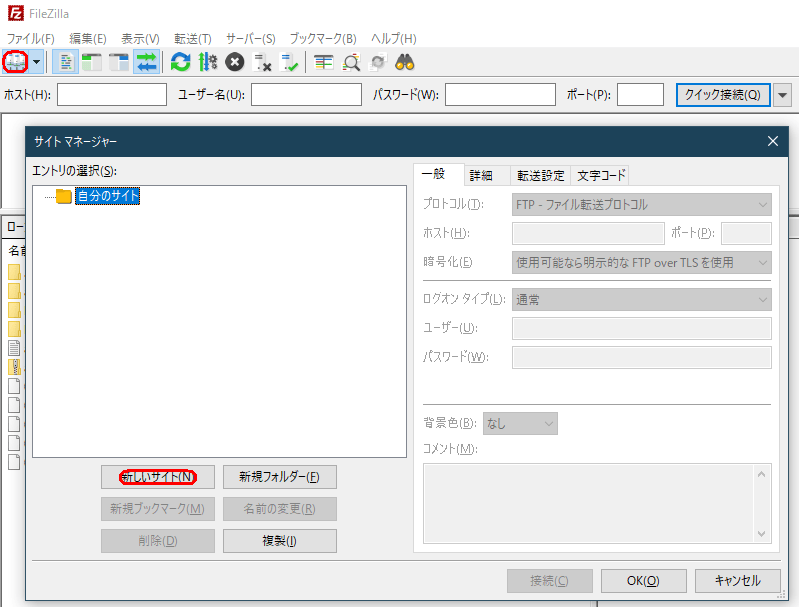This screenshot has width=799, height=607.
Task: Toggle message log display icon
Action: (66, 62)
